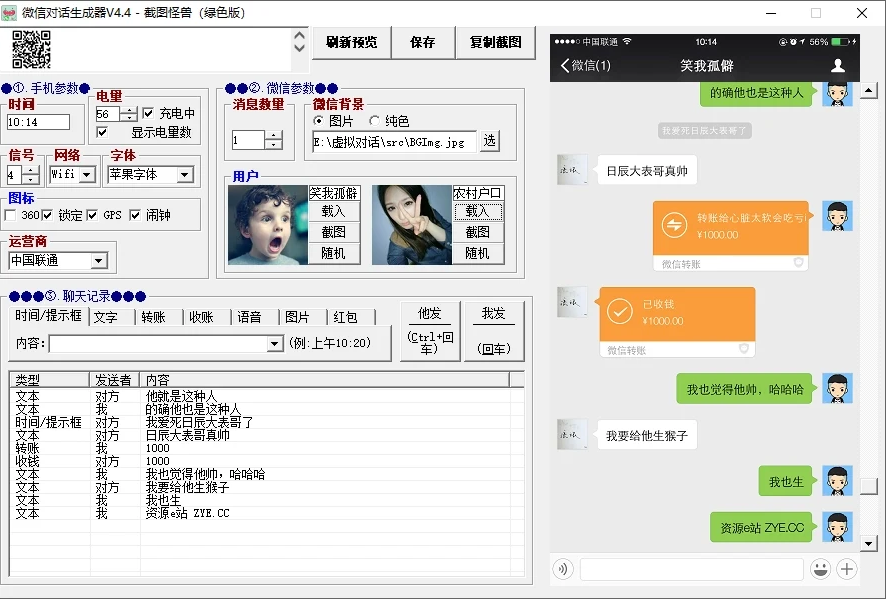The height and width of the screenshot is (599, 886).
Task: Click the plus icon in chat input bar
Action: tap(847, 569)
